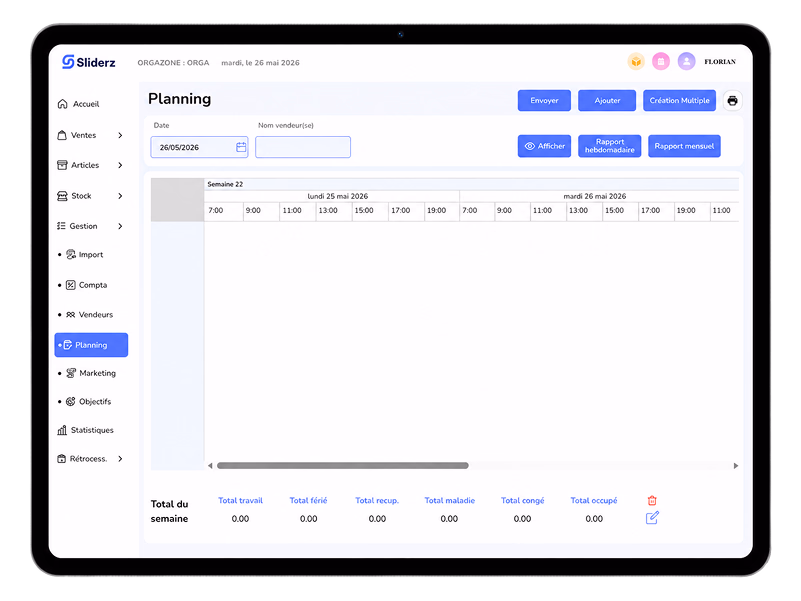Click the Ajouter button
This screenshot has width=801, height=601.
coord(607,101)
